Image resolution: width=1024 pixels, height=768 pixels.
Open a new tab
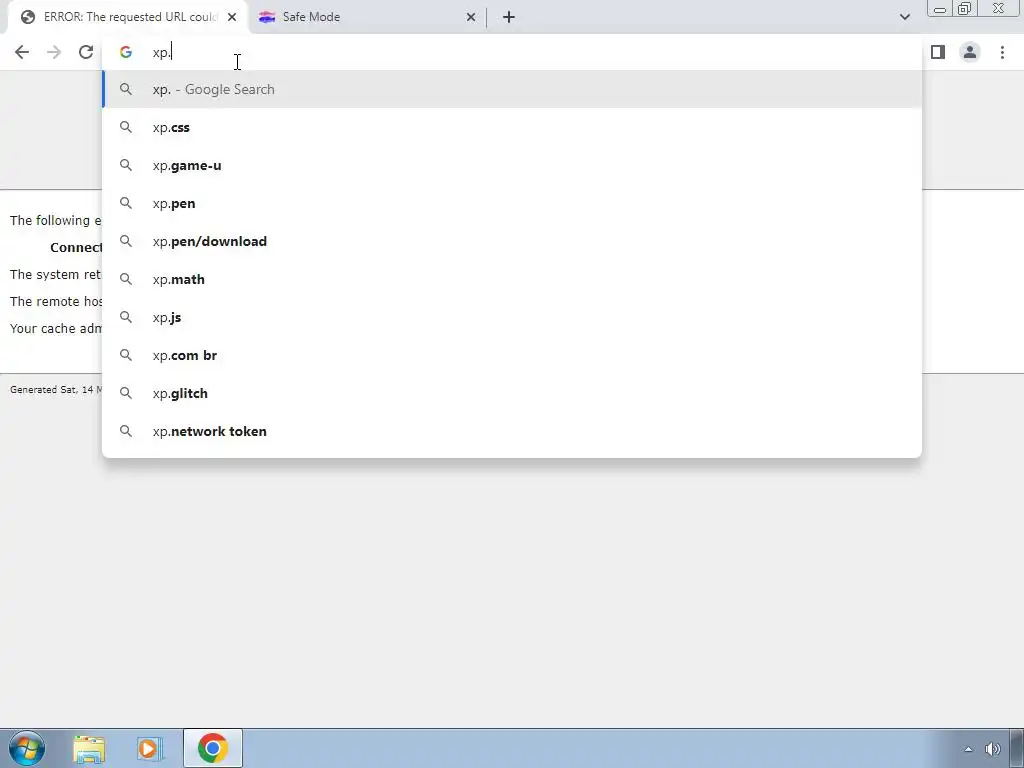point(509,17)
